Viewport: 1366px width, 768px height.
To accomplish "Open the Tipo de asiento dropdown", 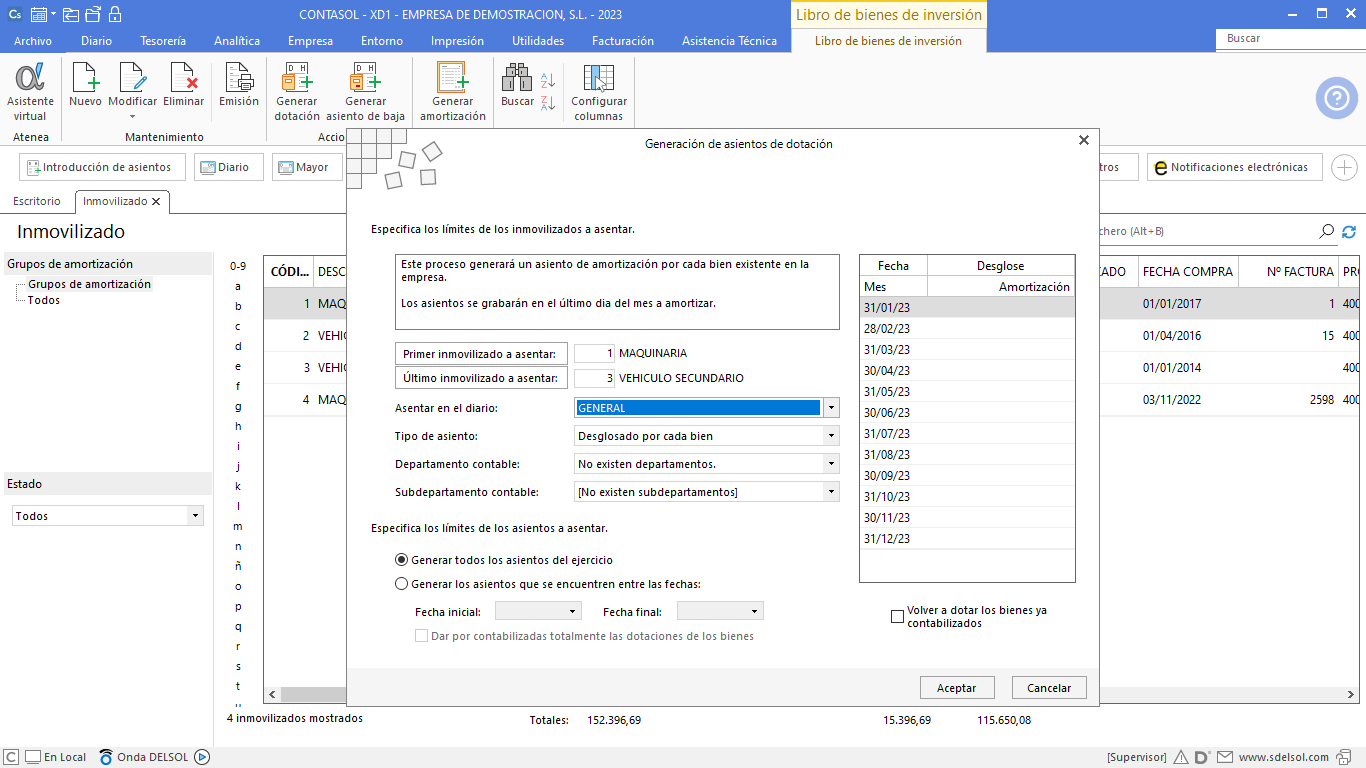I will [831, 436].
